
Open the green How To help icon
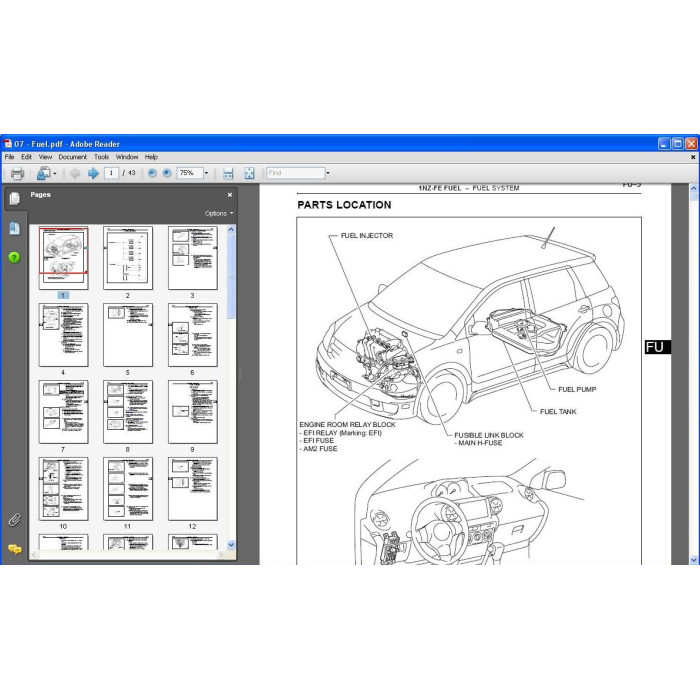point(14,257)
